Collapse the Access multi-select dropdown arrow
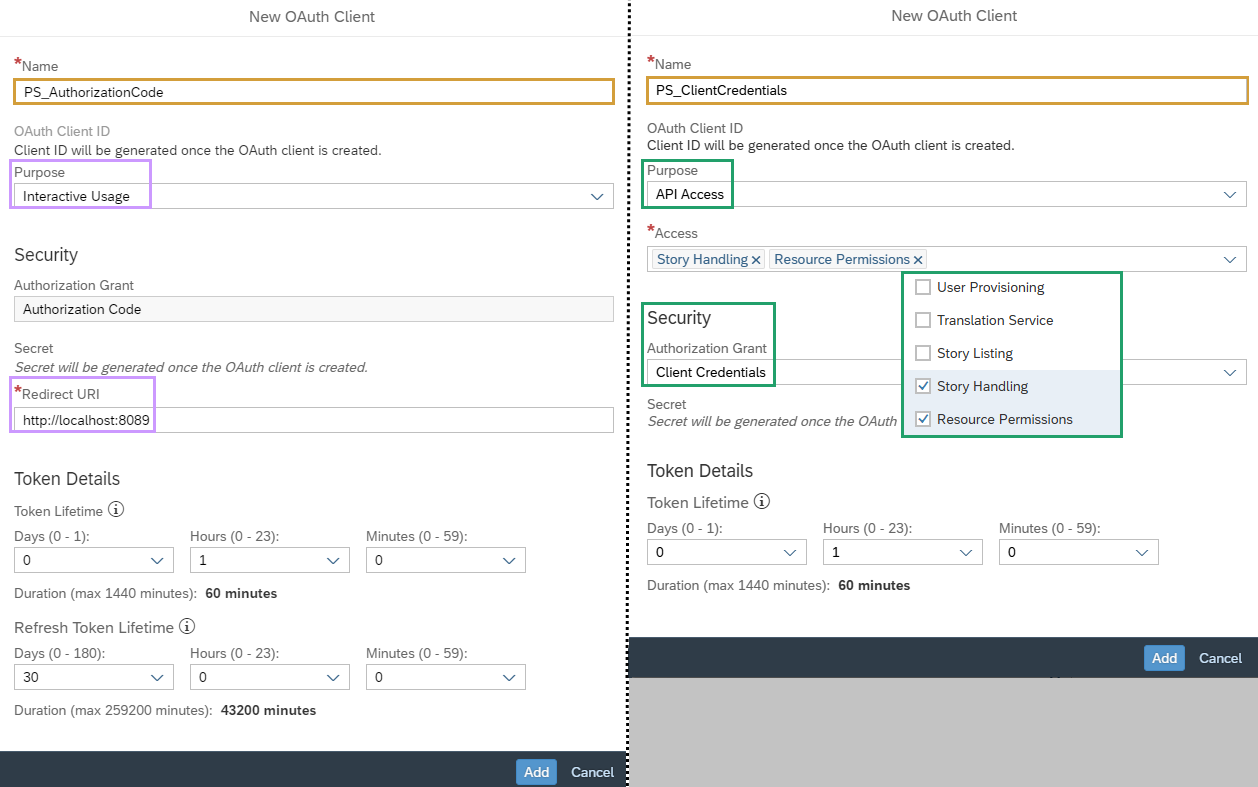Image resolution: width=1258 pixels, height=787 pixels. pos(1230,259)
